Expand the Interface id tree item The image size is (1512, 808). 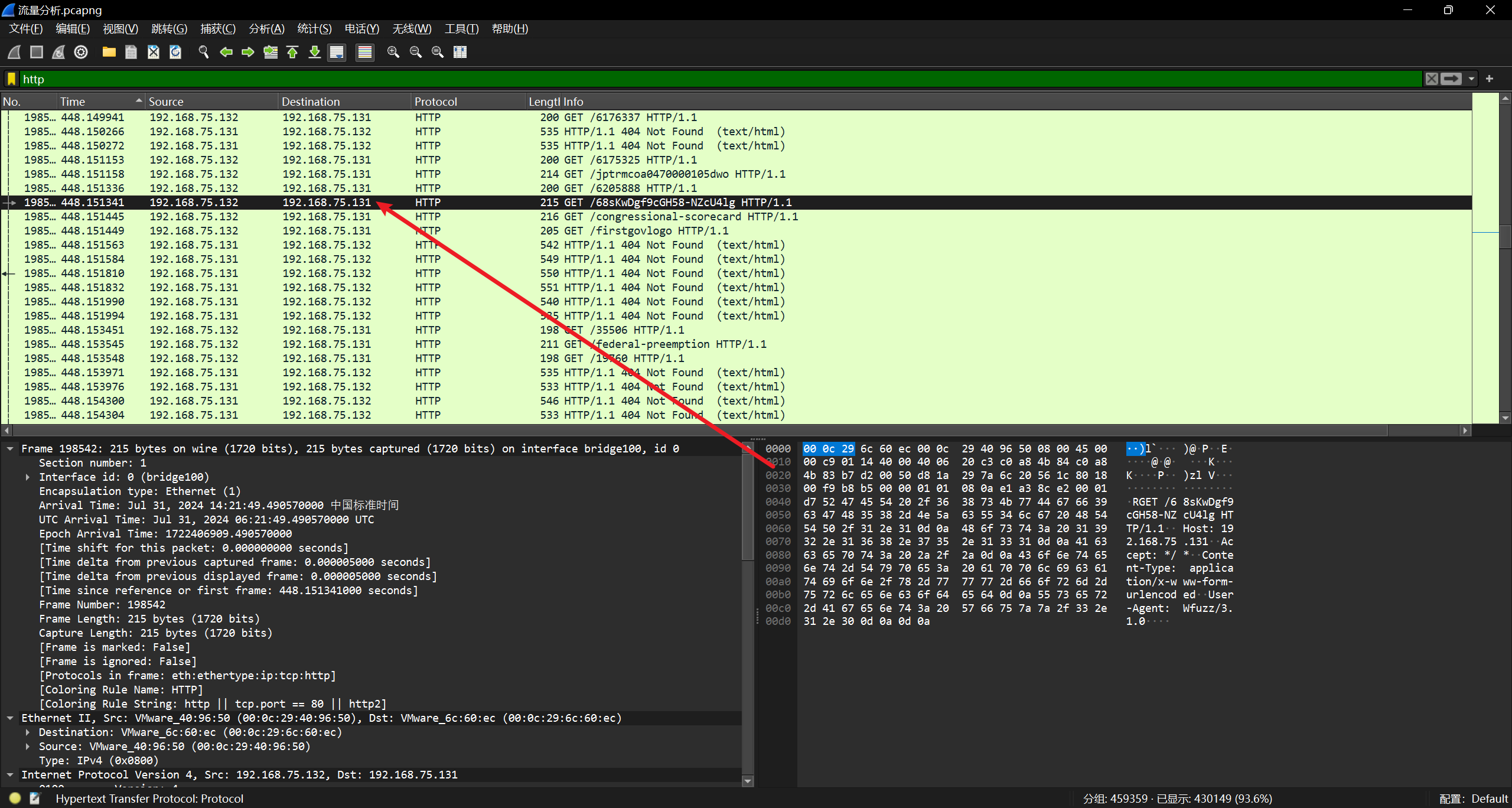point(28,477)
